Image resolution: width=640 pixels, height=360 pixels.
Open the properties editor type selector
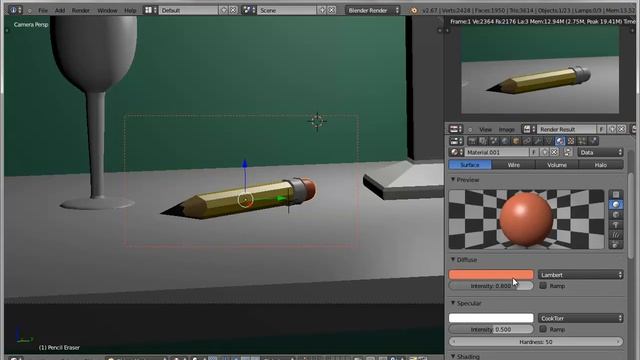point(456,141)
